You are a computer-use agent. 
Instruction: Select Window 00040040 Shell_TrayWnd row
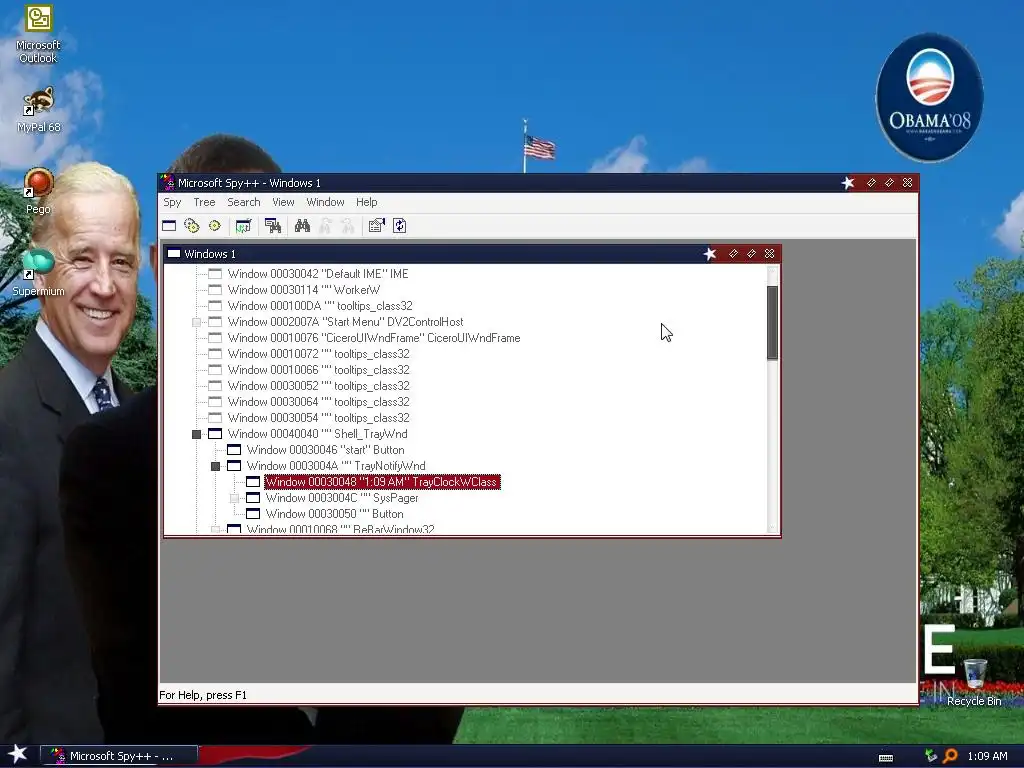pyautogui.click(x=317, y=434)
